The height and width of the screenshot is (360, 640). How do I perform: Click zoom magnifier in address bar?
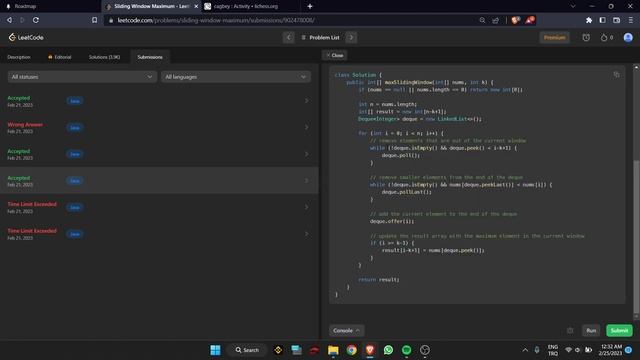click(482, 20)
